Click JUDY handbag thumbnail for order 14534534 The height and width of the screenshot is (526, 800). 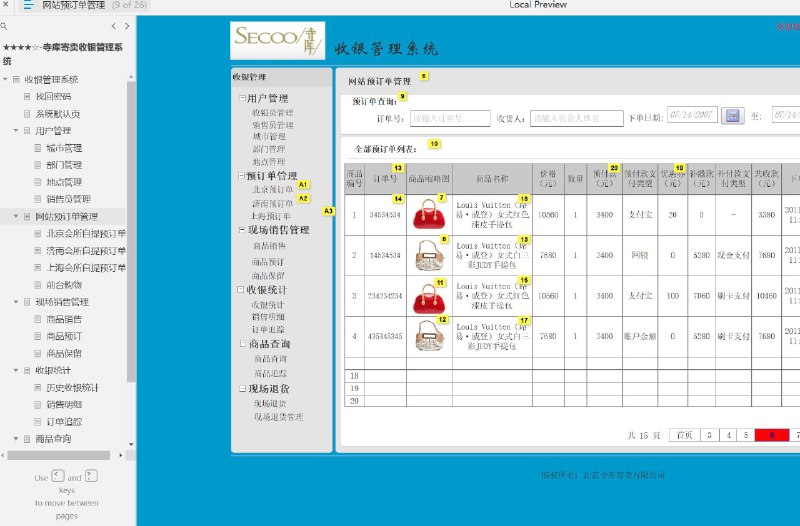pos(429,255)
